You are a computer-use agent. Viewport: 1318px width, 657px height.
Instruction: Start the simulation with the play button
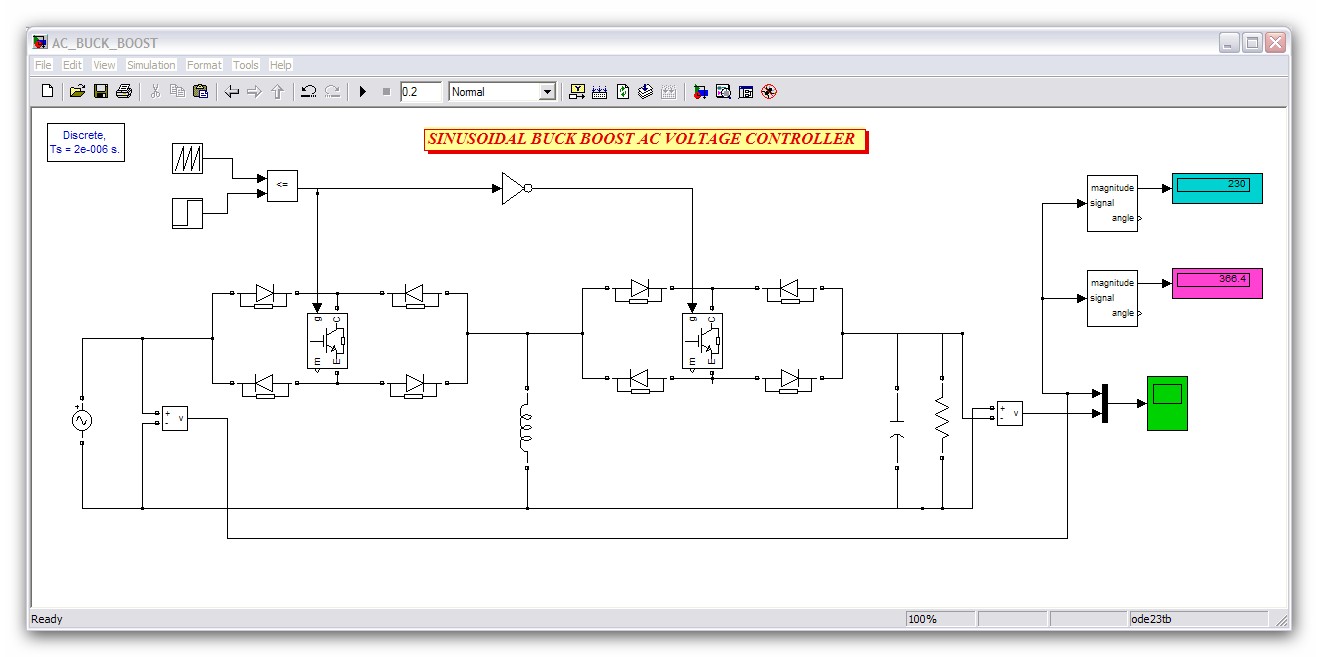pos(362,92)
